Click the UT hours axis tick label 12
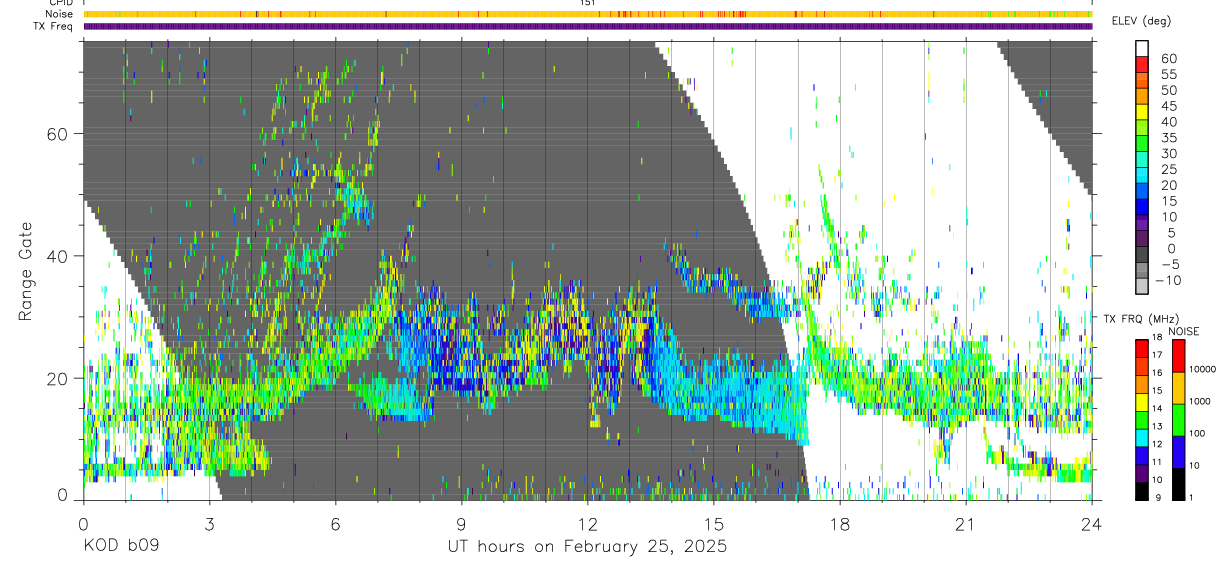1228x567 pixels. tap(588, 524)
